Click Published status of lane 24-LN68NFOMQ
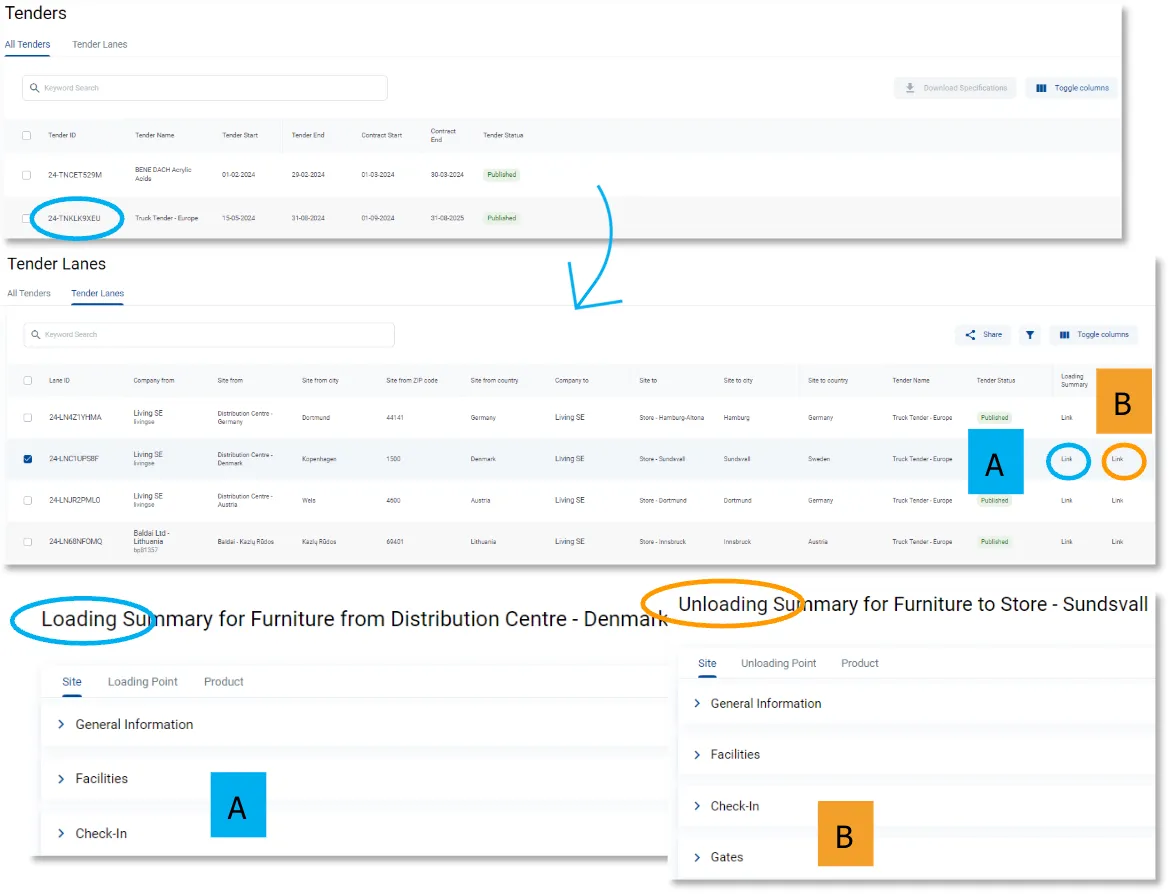Viewport: 1169px width, 894px height. (x=995, y=542)
